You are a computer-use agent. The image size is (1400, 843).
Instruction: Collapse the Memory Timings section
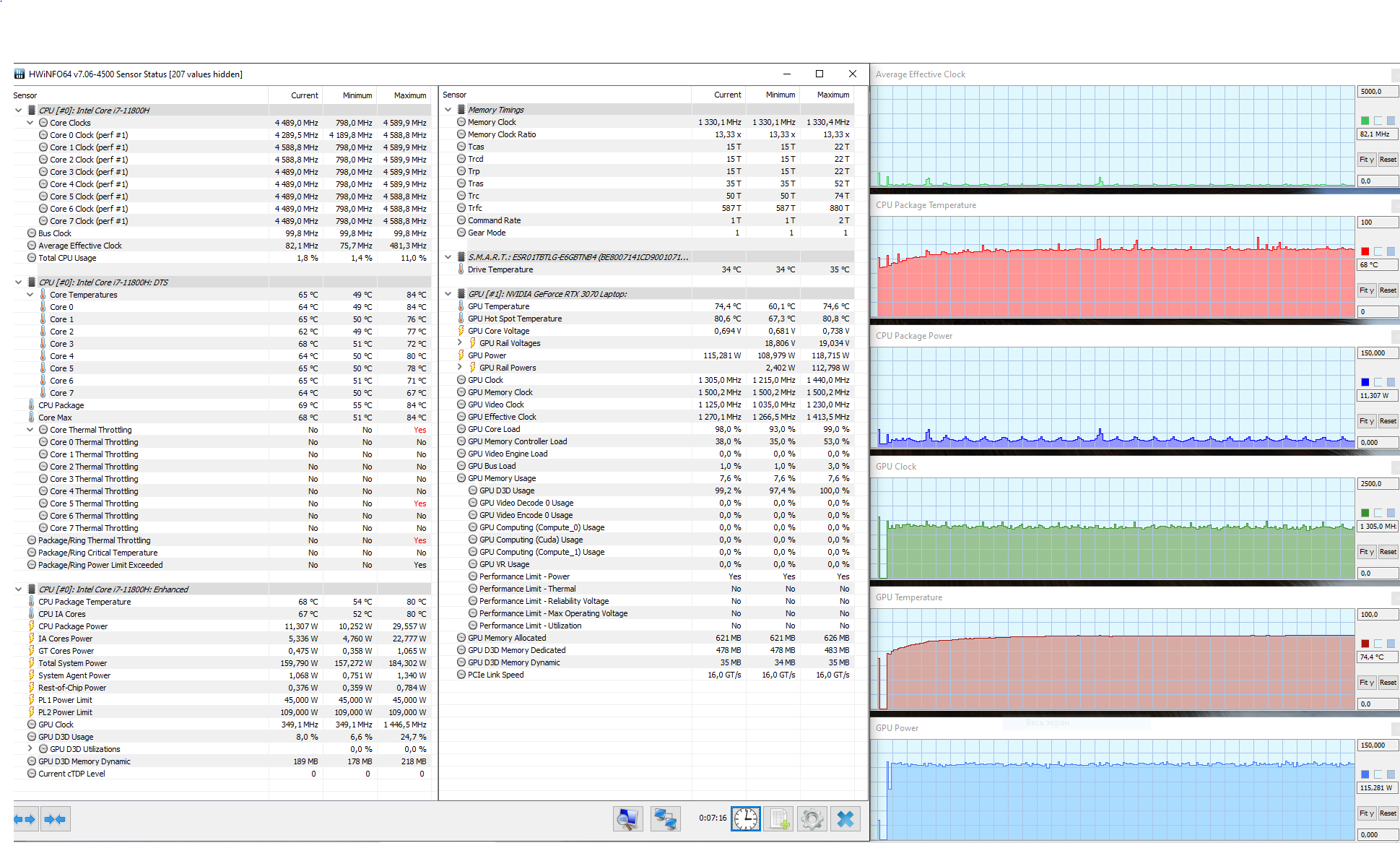[x=448, y=110]
